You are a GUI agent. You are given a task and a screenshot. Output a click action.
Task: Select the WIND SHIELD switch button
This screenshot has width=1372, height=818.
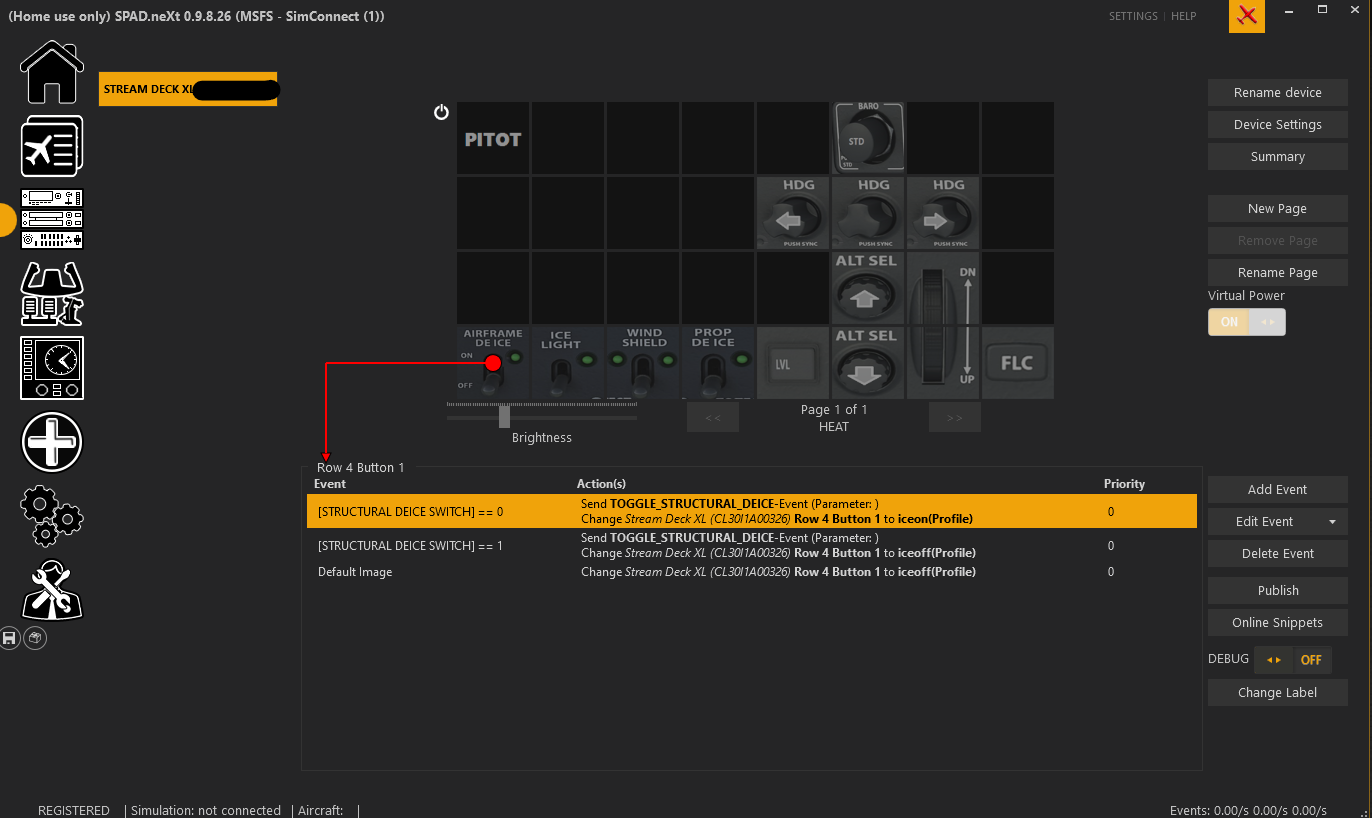pyautogui.click(x=643, y=363)
